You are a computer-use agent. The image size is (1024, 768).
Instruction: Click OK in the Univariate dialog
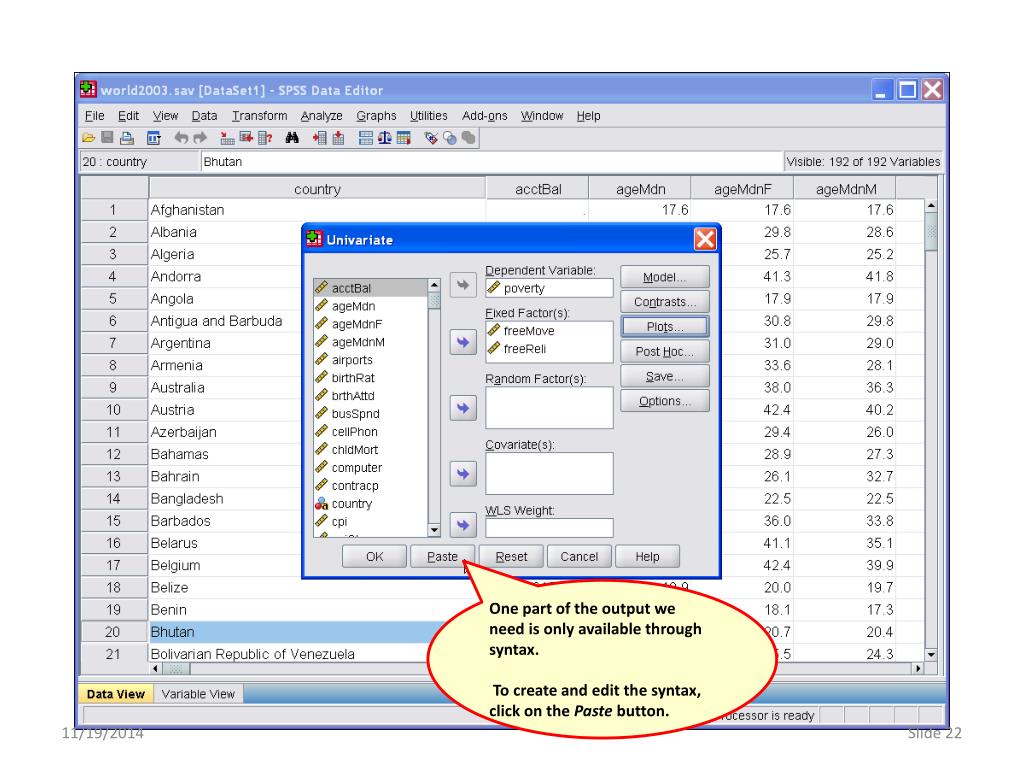coord(375,556)
